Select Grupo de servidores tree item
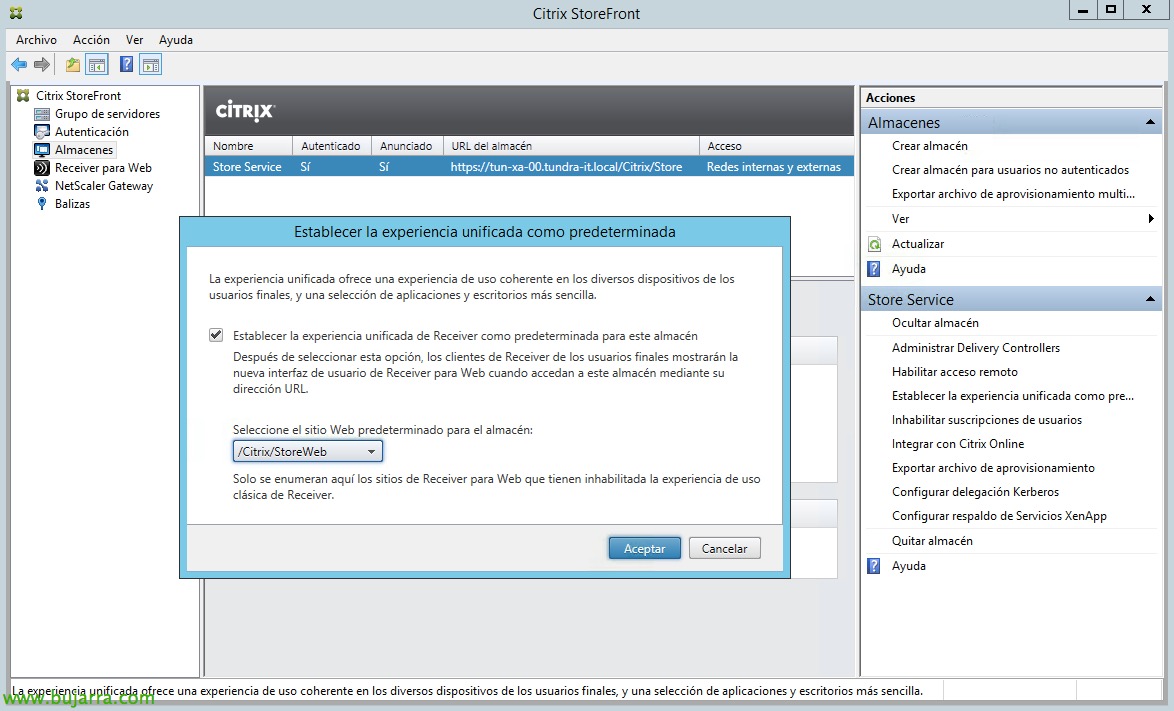 tap(107, 114)
